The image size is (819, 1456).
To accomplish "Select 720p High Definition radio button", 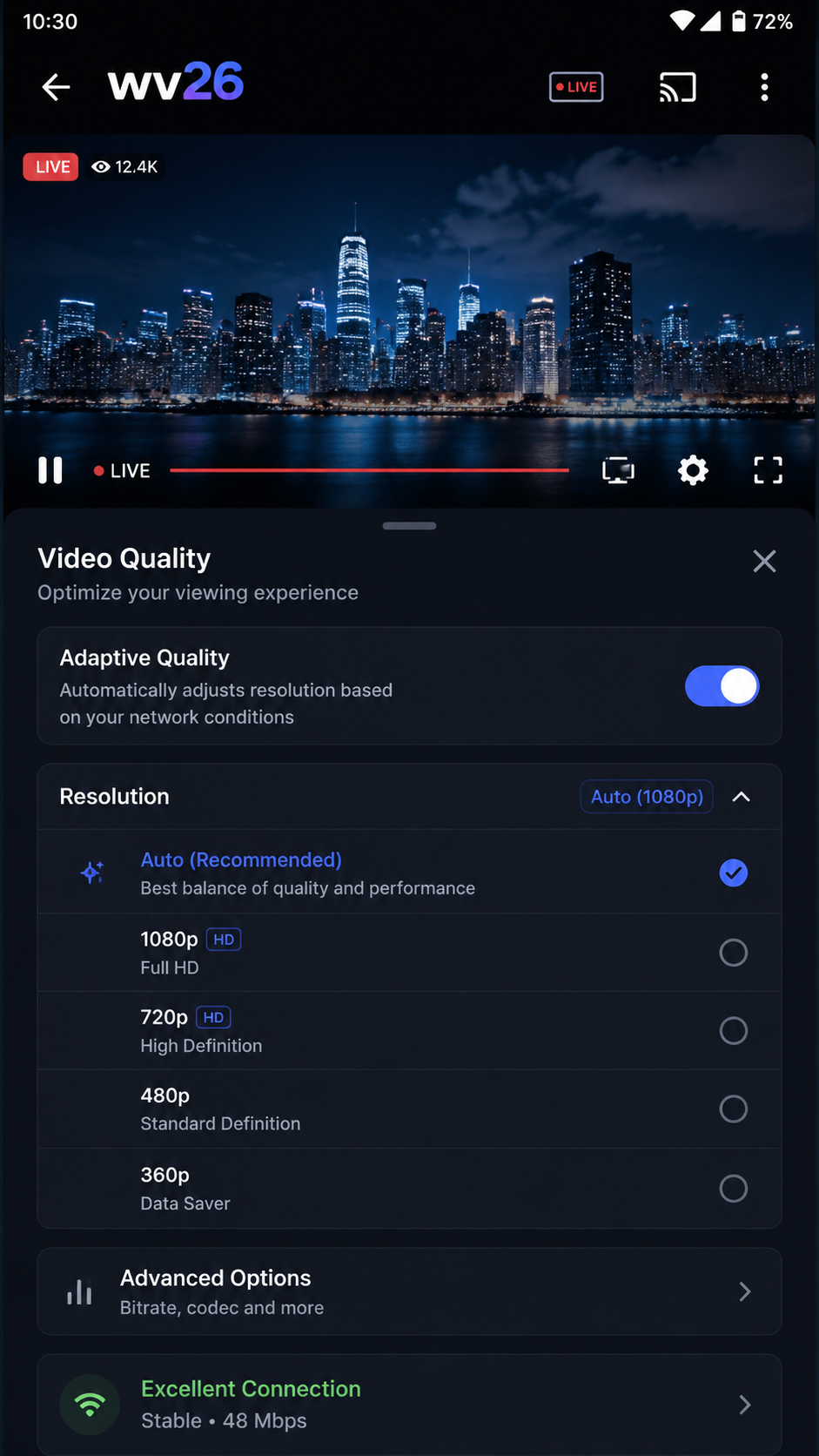I will (734, 1031).
